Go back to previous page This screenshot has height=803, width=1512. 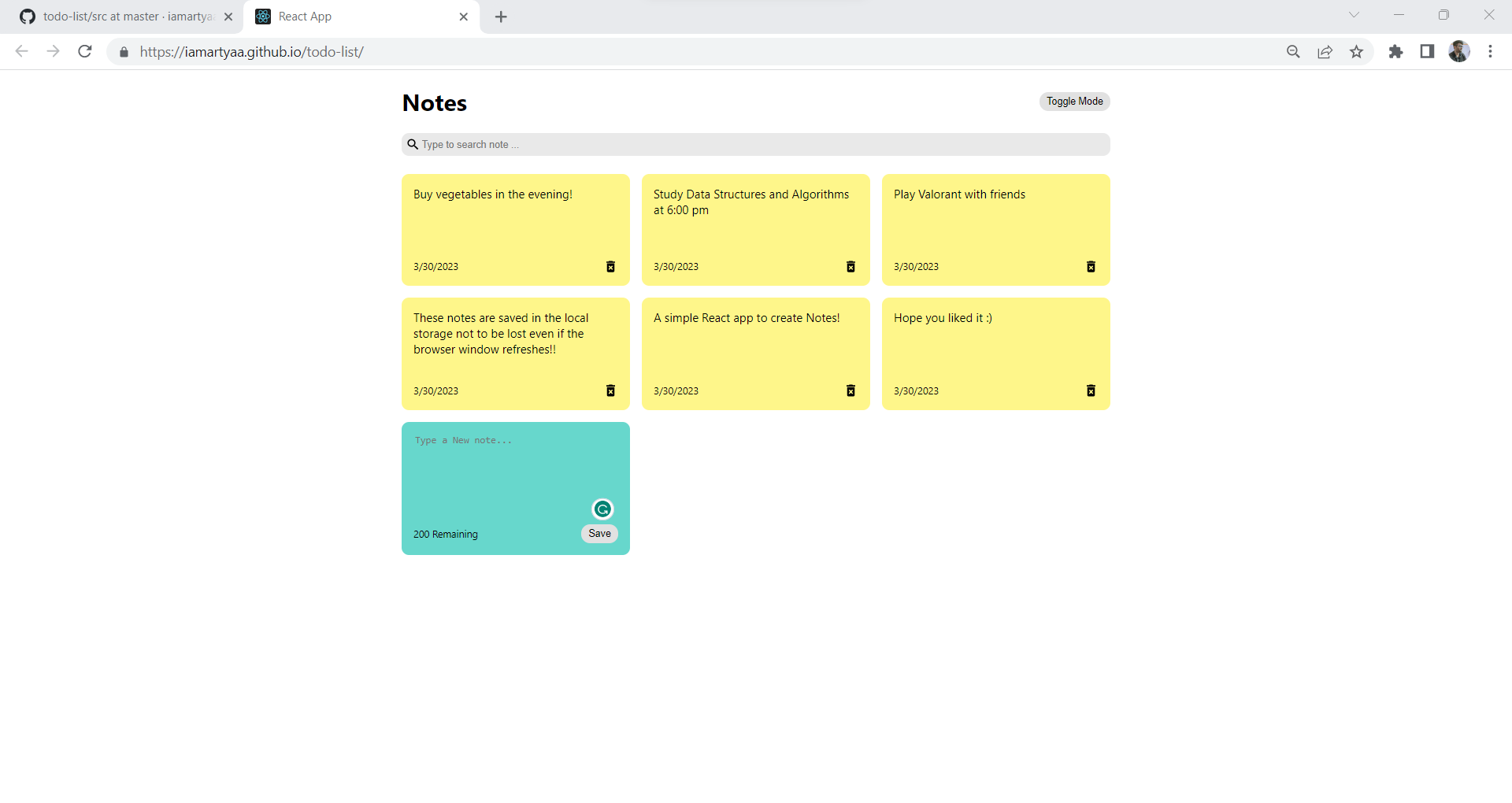coord(22,51)
